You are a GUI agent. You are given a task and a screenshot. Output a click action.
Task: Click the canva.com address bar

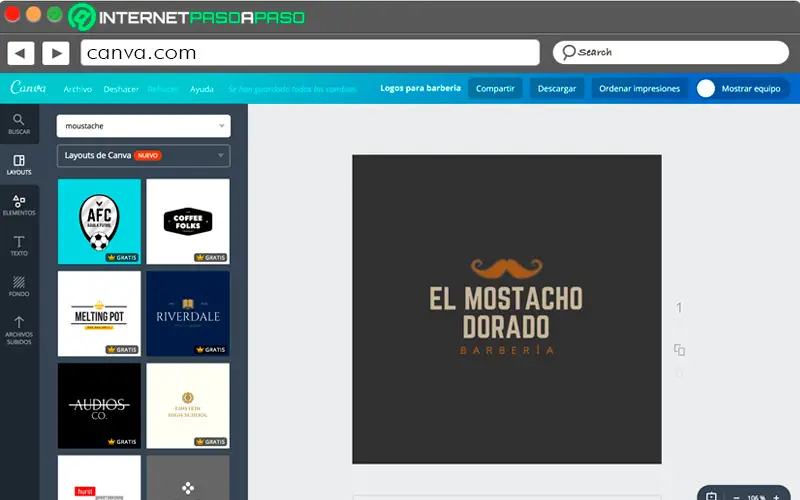pyautogui.click(x=310, y=53)
